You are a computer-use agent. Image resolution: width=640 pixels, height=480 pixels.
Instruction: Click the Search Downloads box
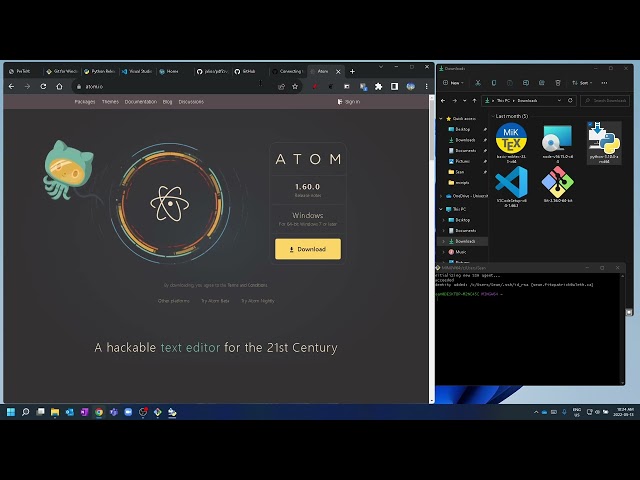(605, 100)
